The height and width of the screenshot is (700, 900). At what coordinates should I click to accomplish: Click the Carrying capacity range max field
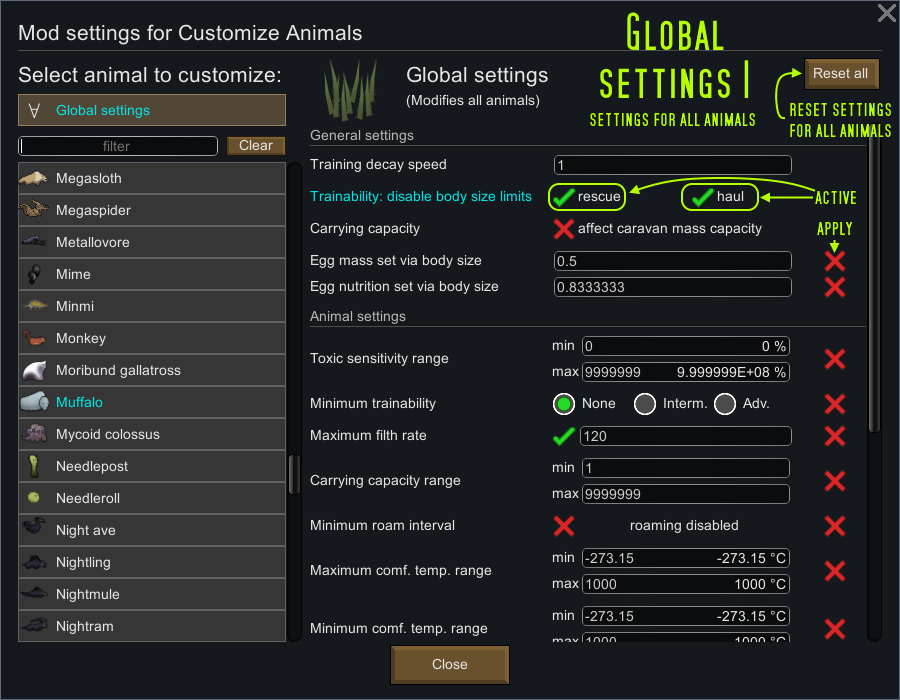[686, 494]
